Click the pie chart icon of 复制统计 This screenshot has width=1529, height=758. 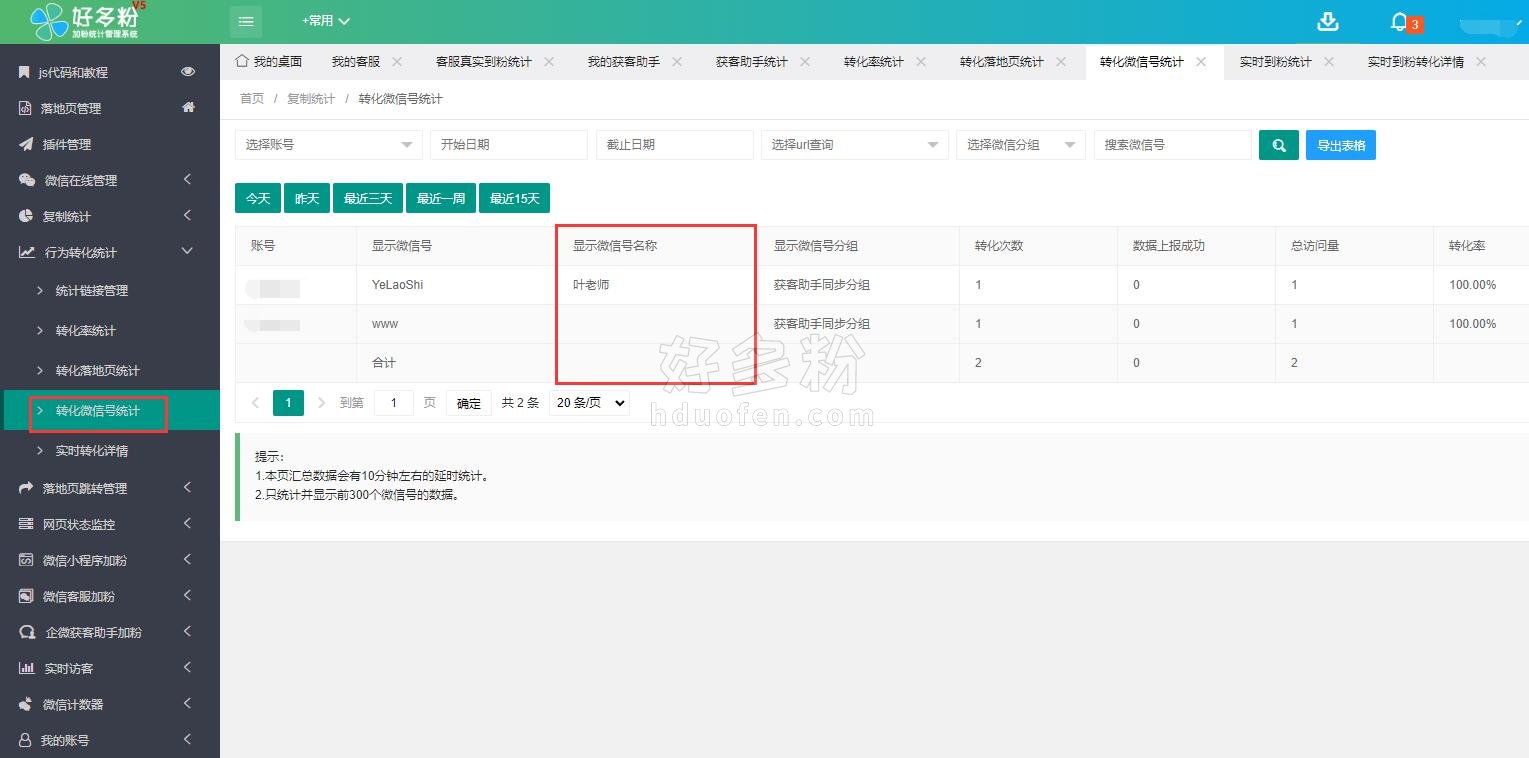click(26, 216)
